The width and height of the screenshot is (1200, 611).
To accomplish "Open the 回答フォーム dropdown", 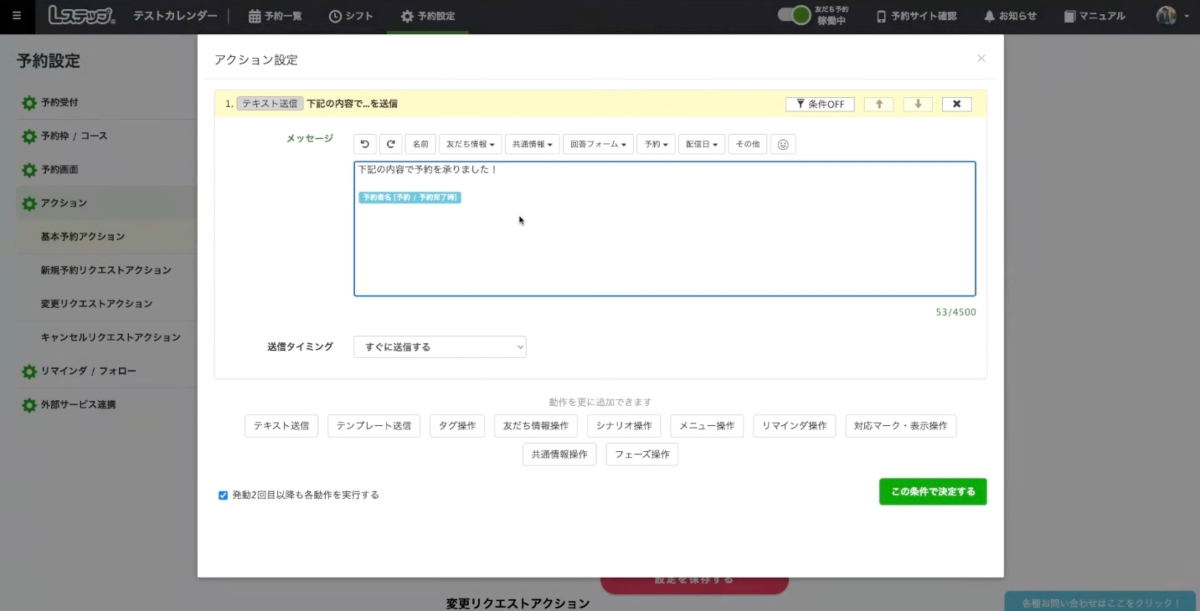I will [x=598, y=145].
